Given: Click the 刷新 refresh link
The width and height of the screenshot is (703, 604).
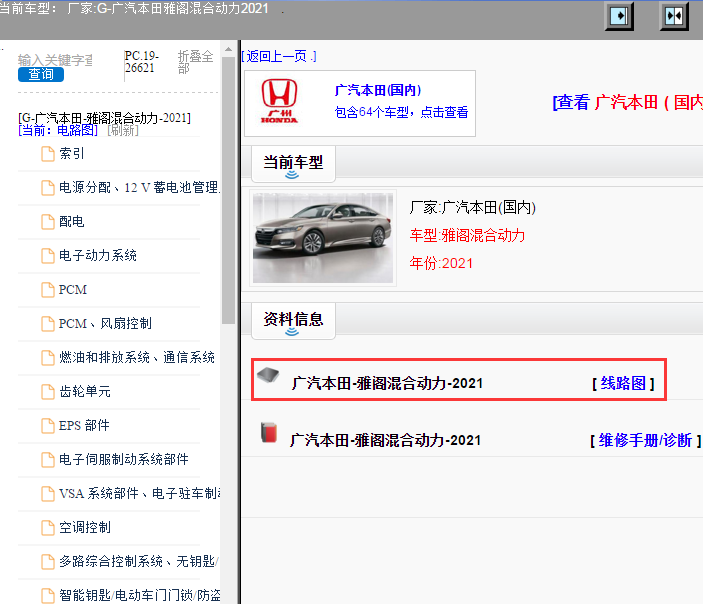Looking at the screenshot, I should click(123, 130).
